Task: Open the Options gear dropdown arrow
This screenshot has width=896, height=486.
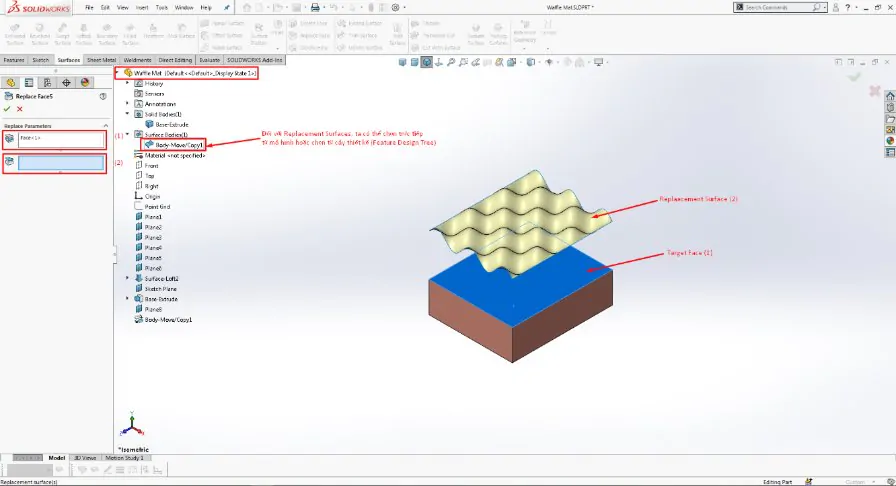Action: [x=405, y=7]
